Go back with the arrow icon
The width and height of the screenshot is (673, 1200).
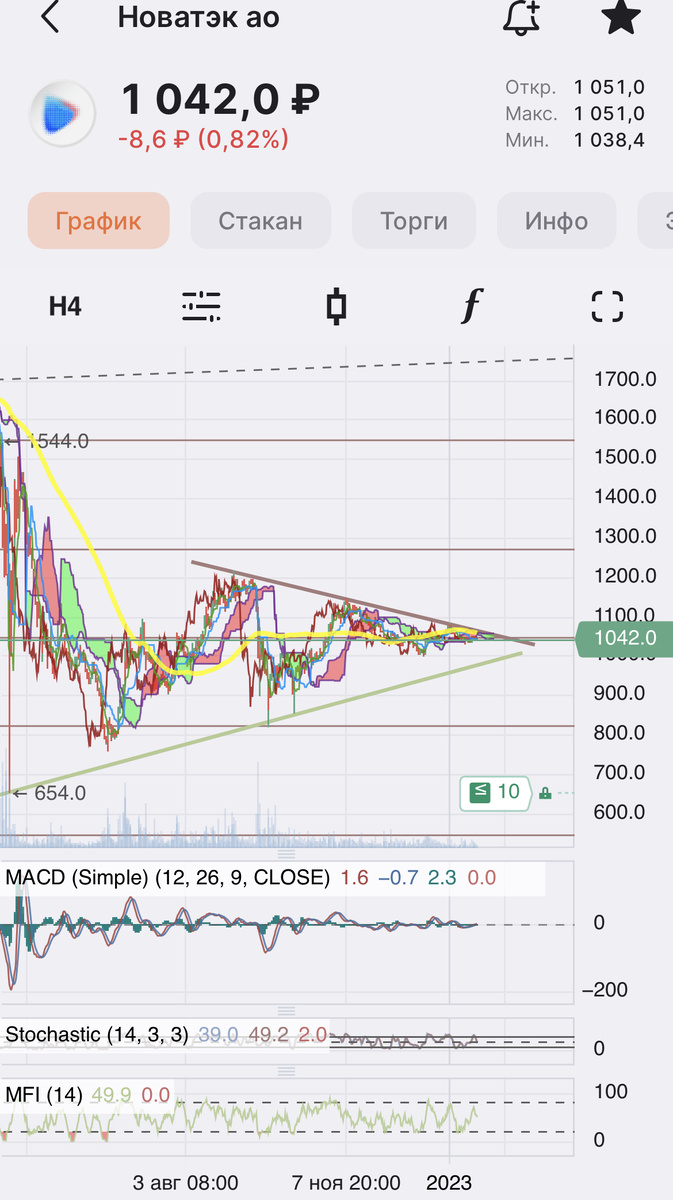pos(49,17)
